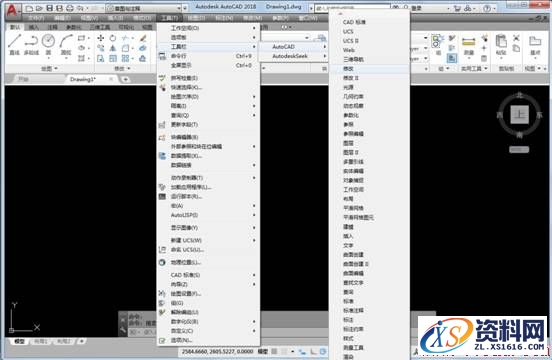Toggle the 文字 toolbar in toolbar list
The image size is (552, 360).
point(369,245)
